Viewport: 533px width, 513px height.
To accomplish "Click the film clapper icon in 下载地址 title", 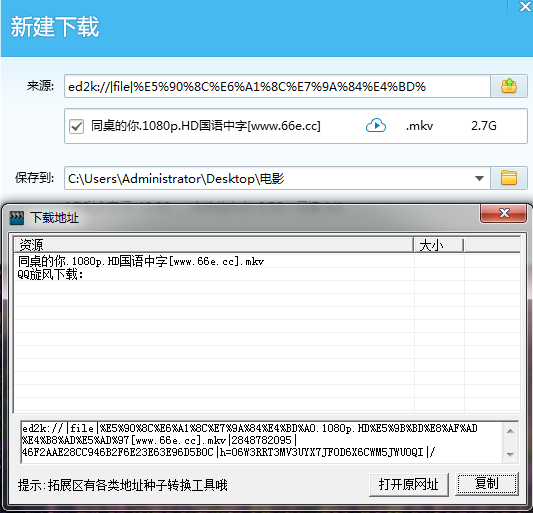I will [17, 218].
